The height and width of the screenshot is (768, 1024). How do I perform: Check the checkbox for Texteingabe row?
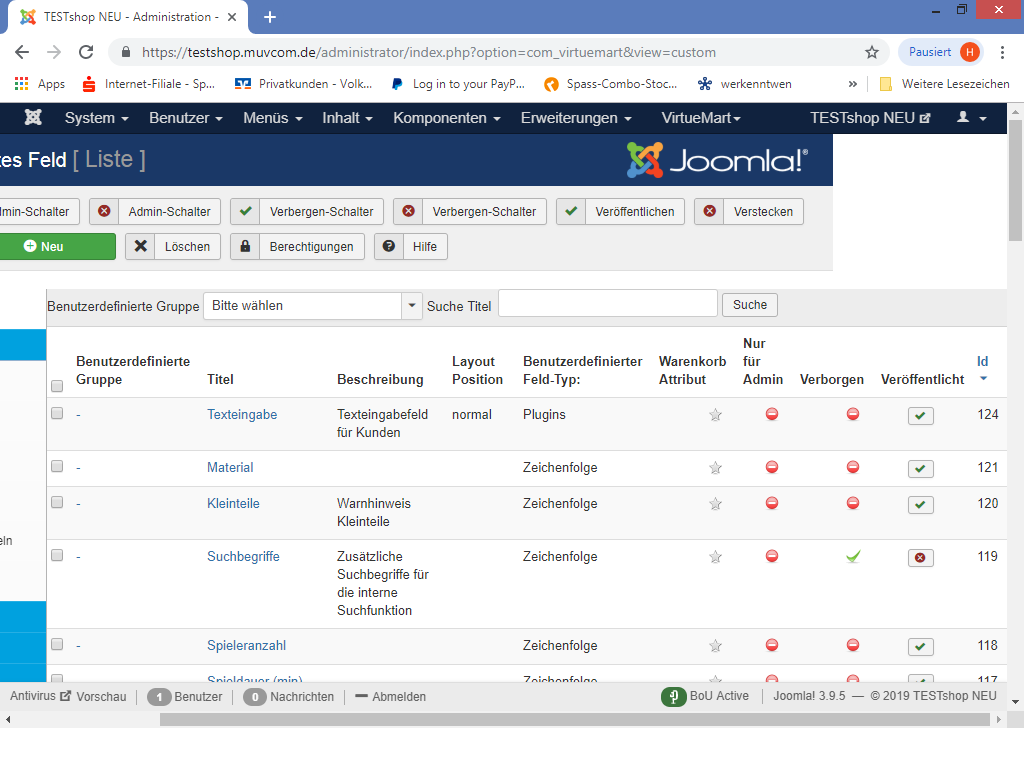click(57, 413)
